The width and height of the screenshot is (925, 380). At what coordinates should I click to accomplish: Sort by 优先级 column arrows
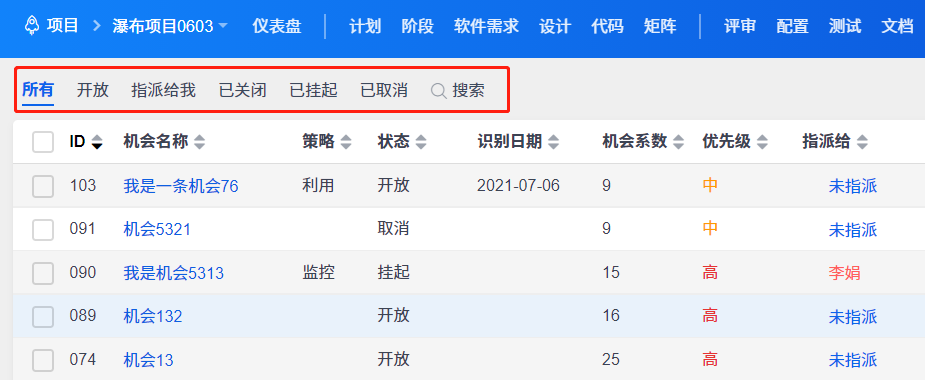pos(763,142)
